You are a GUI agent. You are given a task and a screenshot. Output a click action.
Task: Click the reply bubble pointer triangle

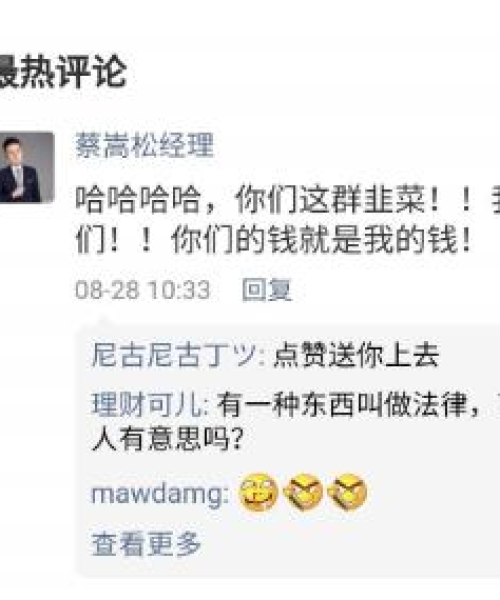coord(102,320)
